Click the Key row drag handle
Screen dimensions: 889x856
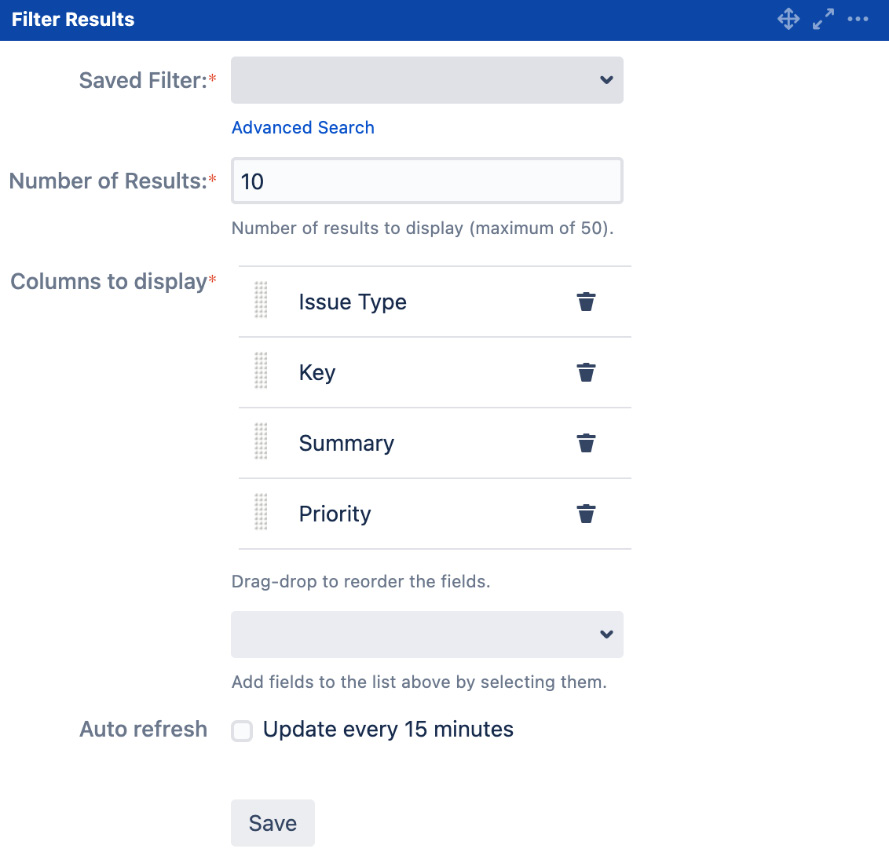(262, 372)
